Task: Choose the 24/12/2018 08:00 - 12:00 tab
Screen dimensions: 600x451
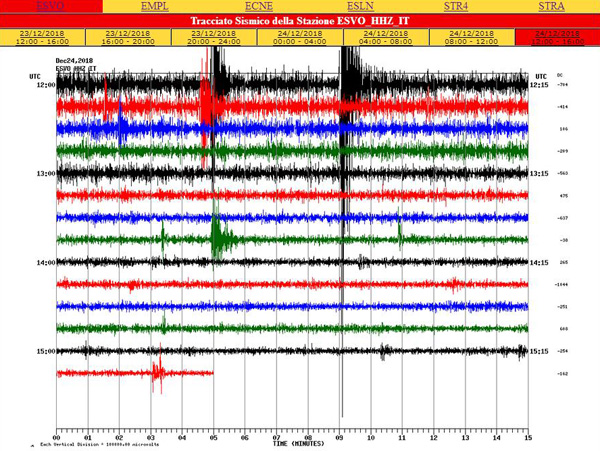Action: [471, 37]
